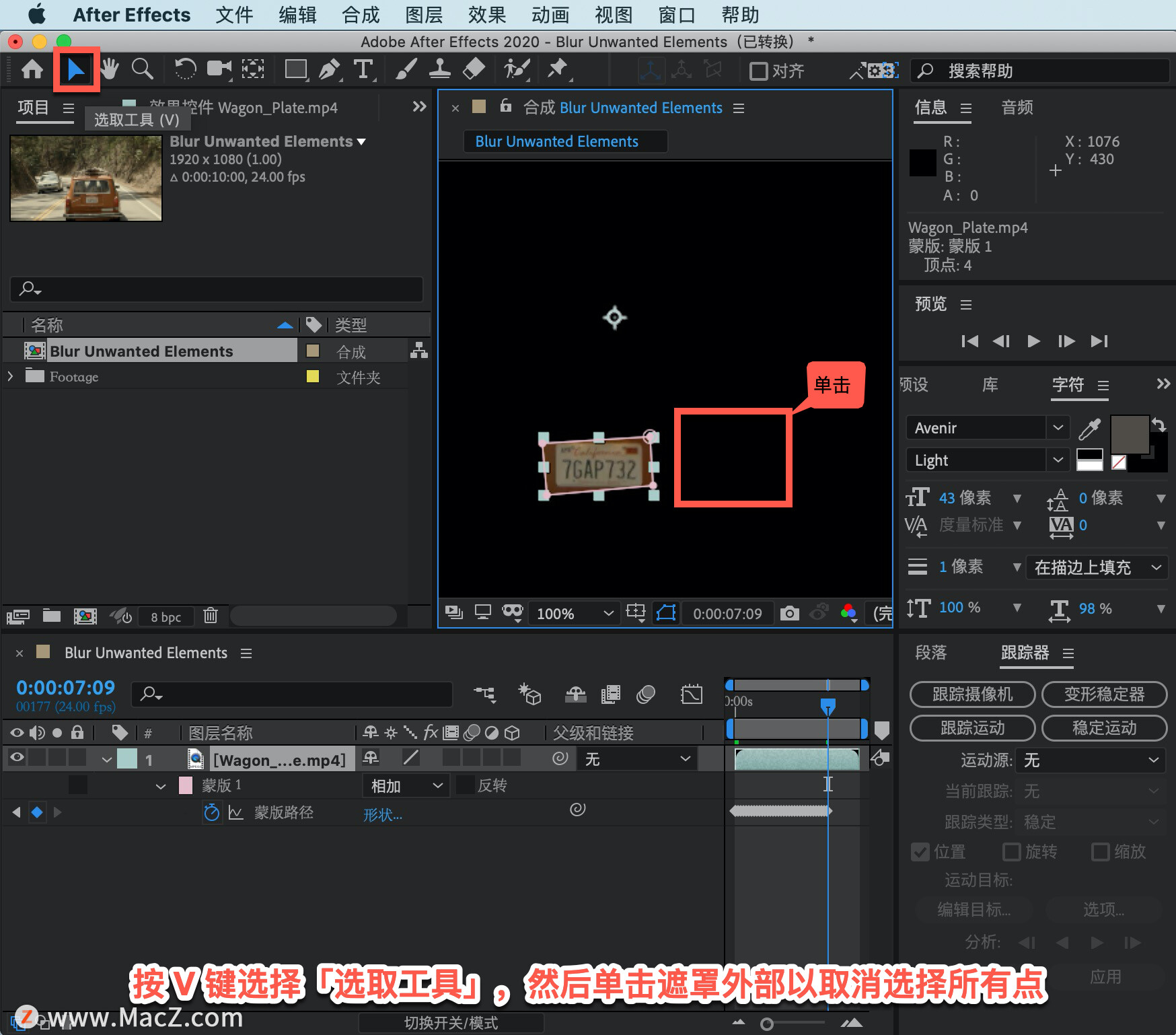Toggle the 缩放 scale checkbox

[1100, 852]
